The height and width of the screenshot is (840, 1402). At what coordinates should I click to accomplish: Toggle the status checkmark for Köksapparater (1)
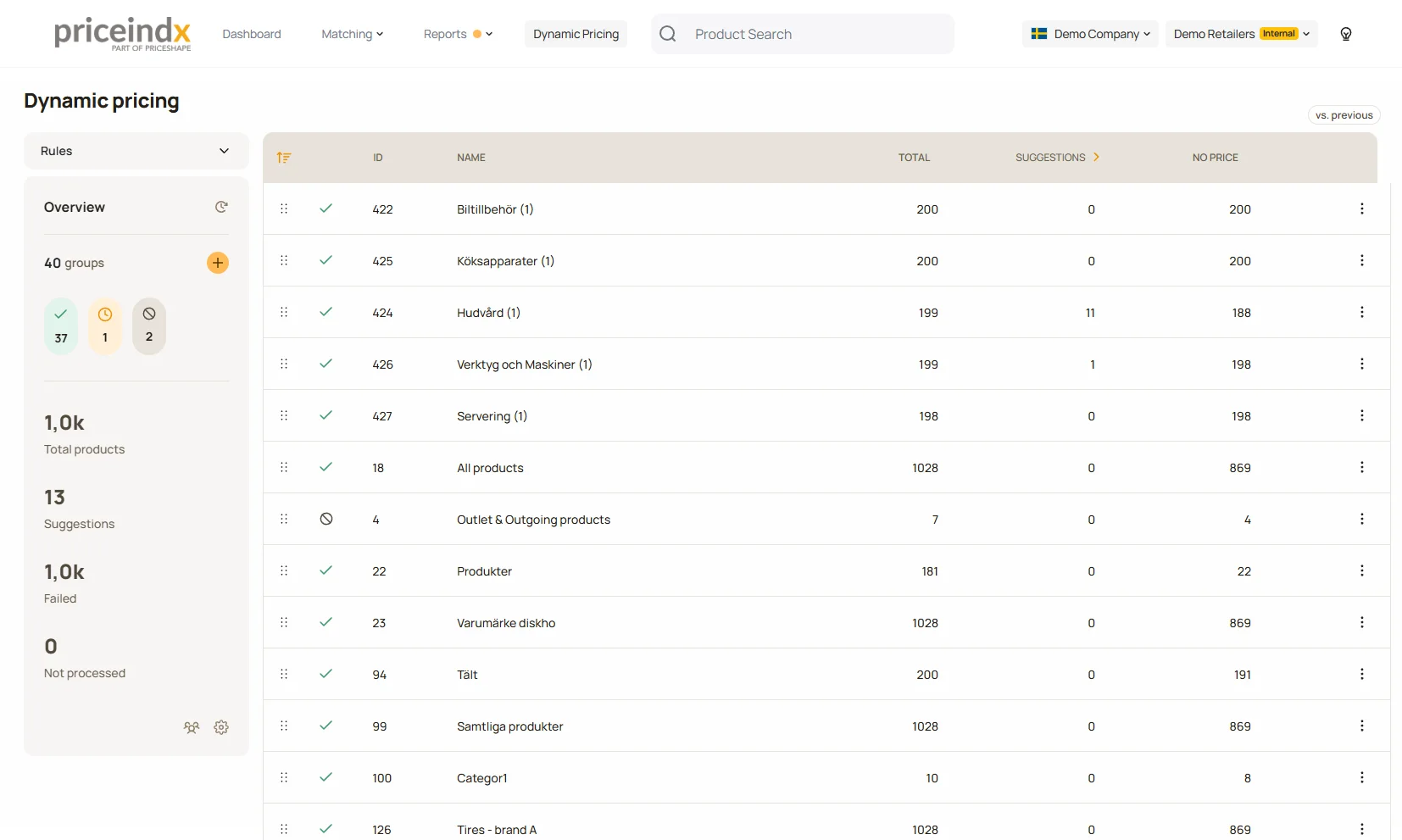(325, 260)
